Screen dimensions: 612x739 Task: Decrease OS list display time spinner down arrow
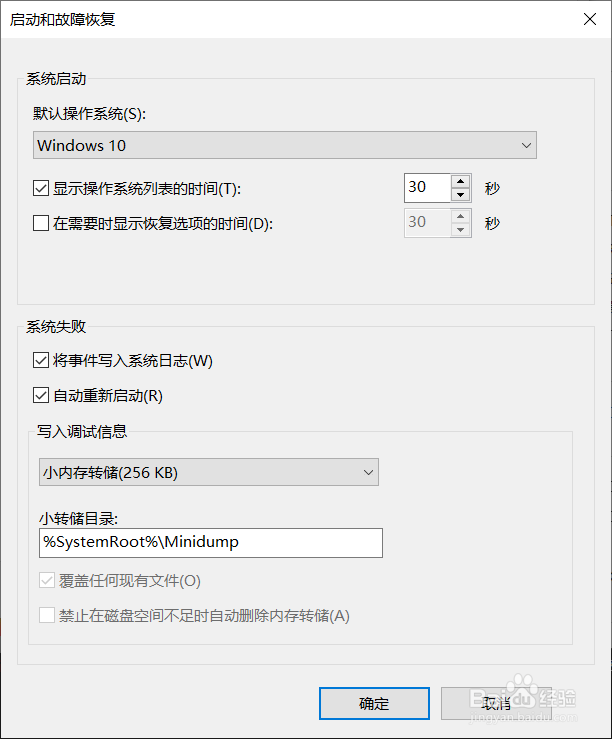[x=460, y=194]
